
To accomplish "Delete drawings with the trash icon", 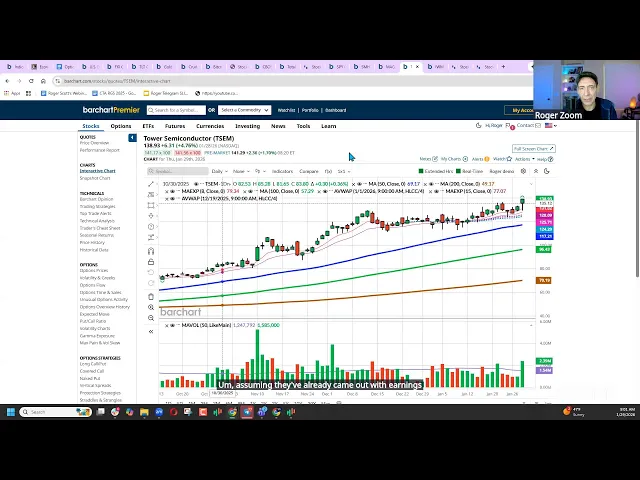I will pos(151,297).
